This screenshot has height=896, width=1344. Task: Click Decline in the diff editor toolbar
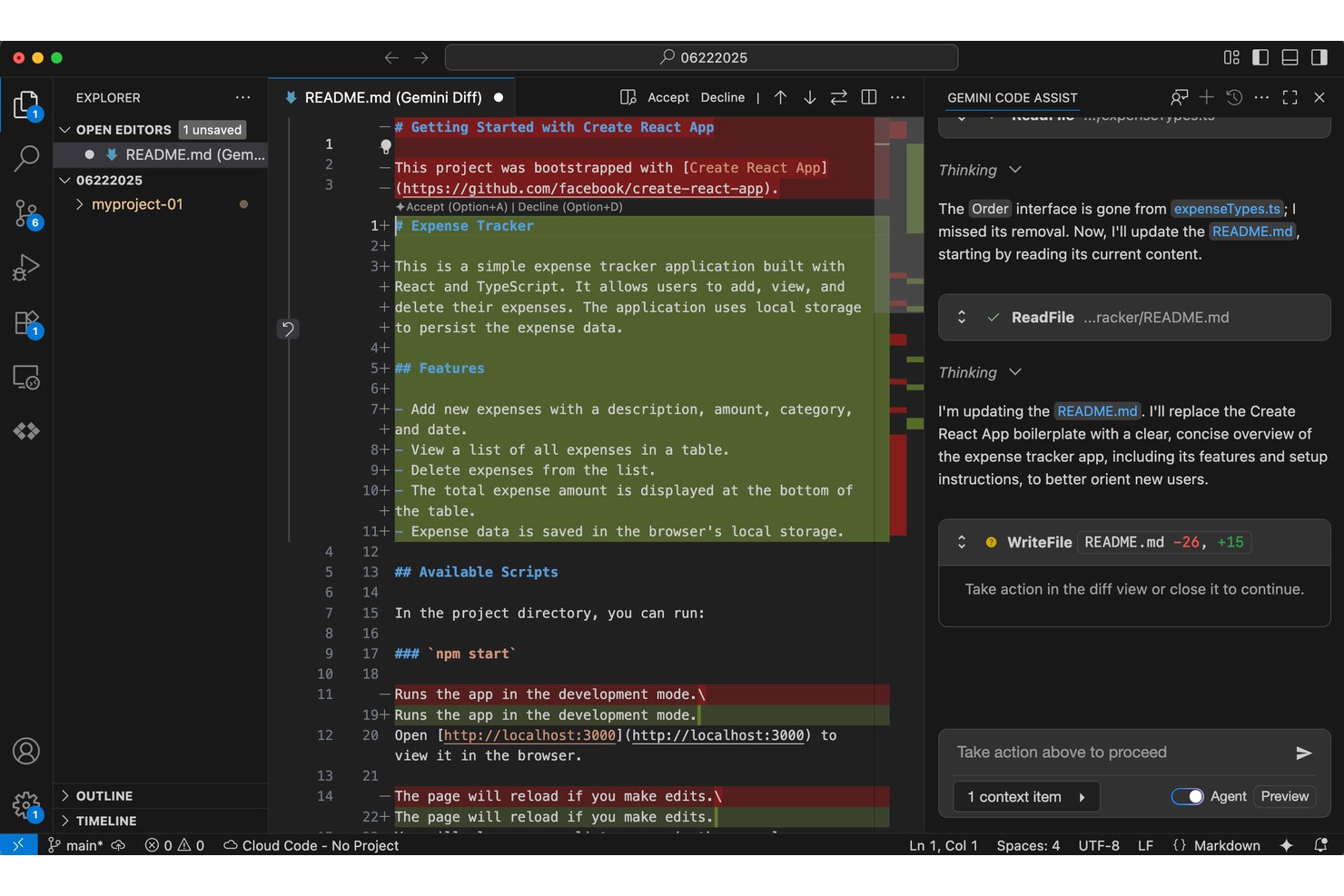[723, 97]
